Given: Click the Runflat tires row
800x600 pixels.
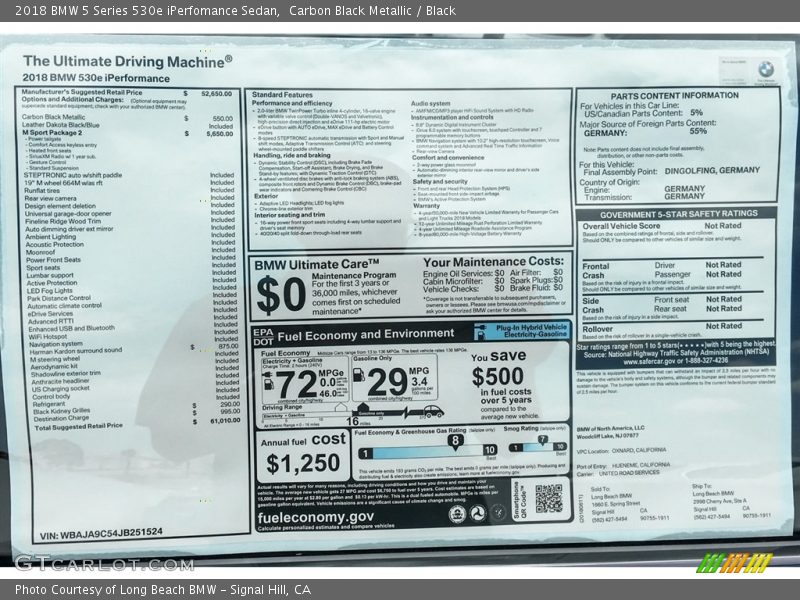Looking at the screenshot, I should [130, 190].
